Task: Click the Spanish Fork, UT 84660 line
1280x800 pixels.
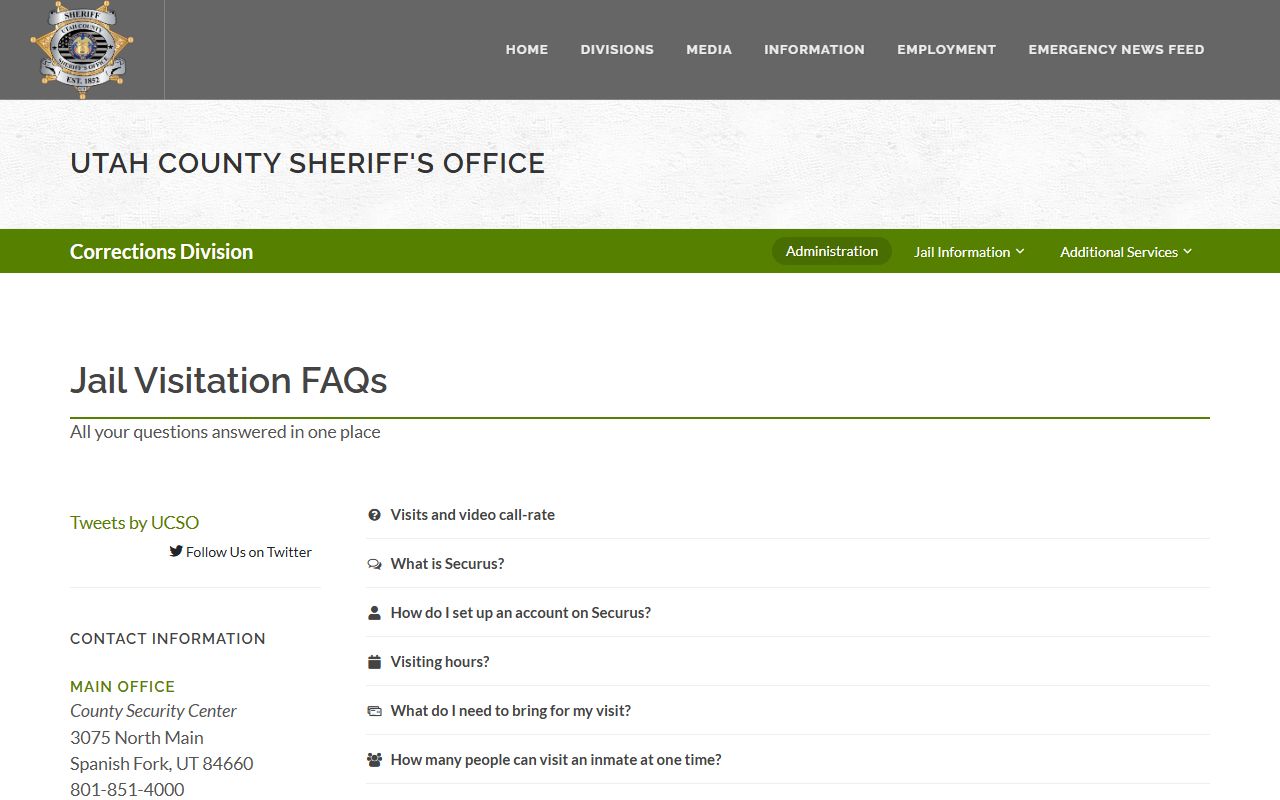Action: (162, 763)
